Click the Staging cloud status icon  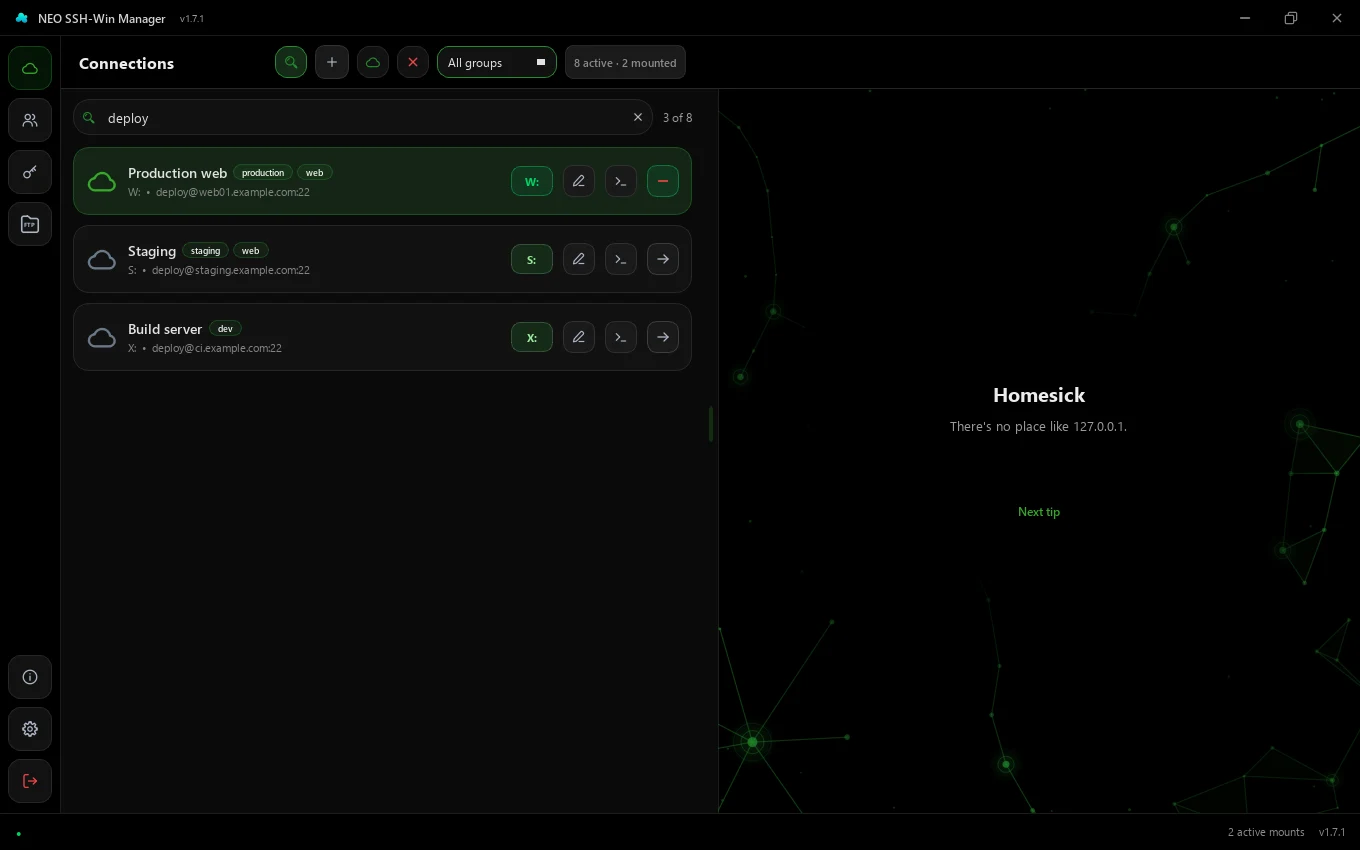pyautogui.click(x=102, y=259)
